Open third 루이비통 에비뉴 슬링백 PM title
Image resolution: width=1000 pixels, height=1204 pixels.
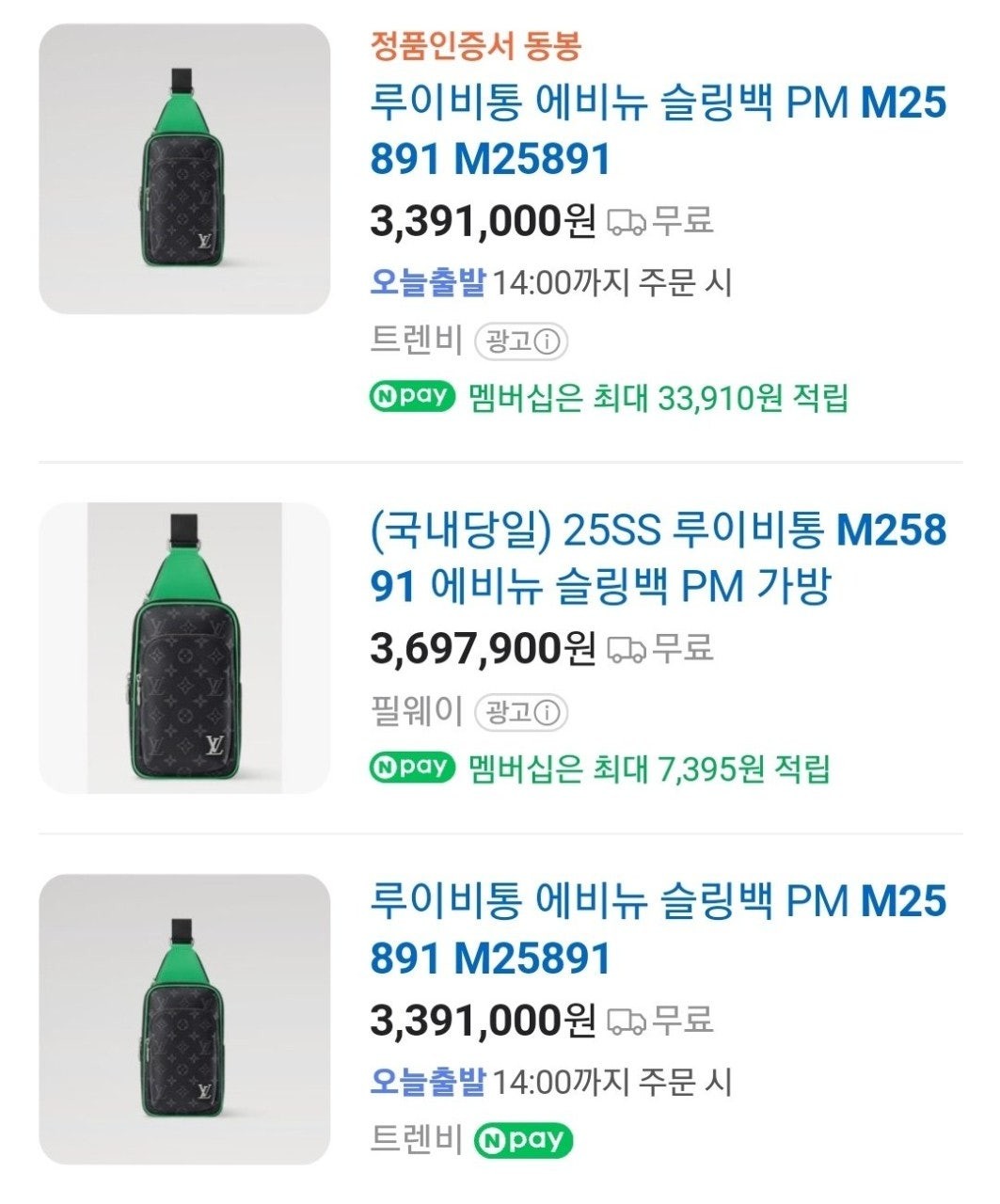[x=658, y=929]
